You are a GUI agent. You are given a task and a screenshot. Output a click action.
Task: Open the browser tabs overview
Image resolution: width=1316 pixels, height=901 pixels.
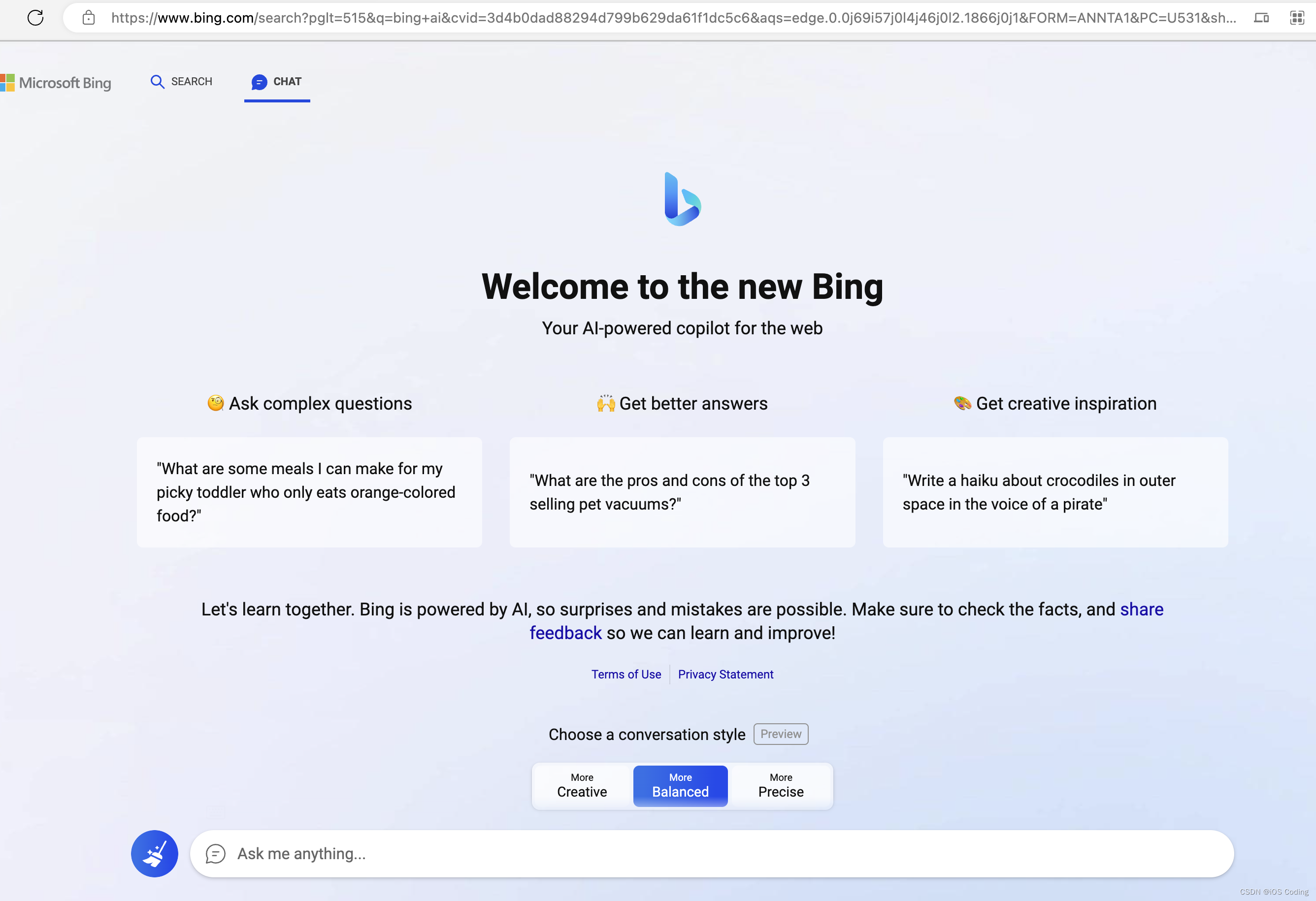click(x=1298, y=18)
